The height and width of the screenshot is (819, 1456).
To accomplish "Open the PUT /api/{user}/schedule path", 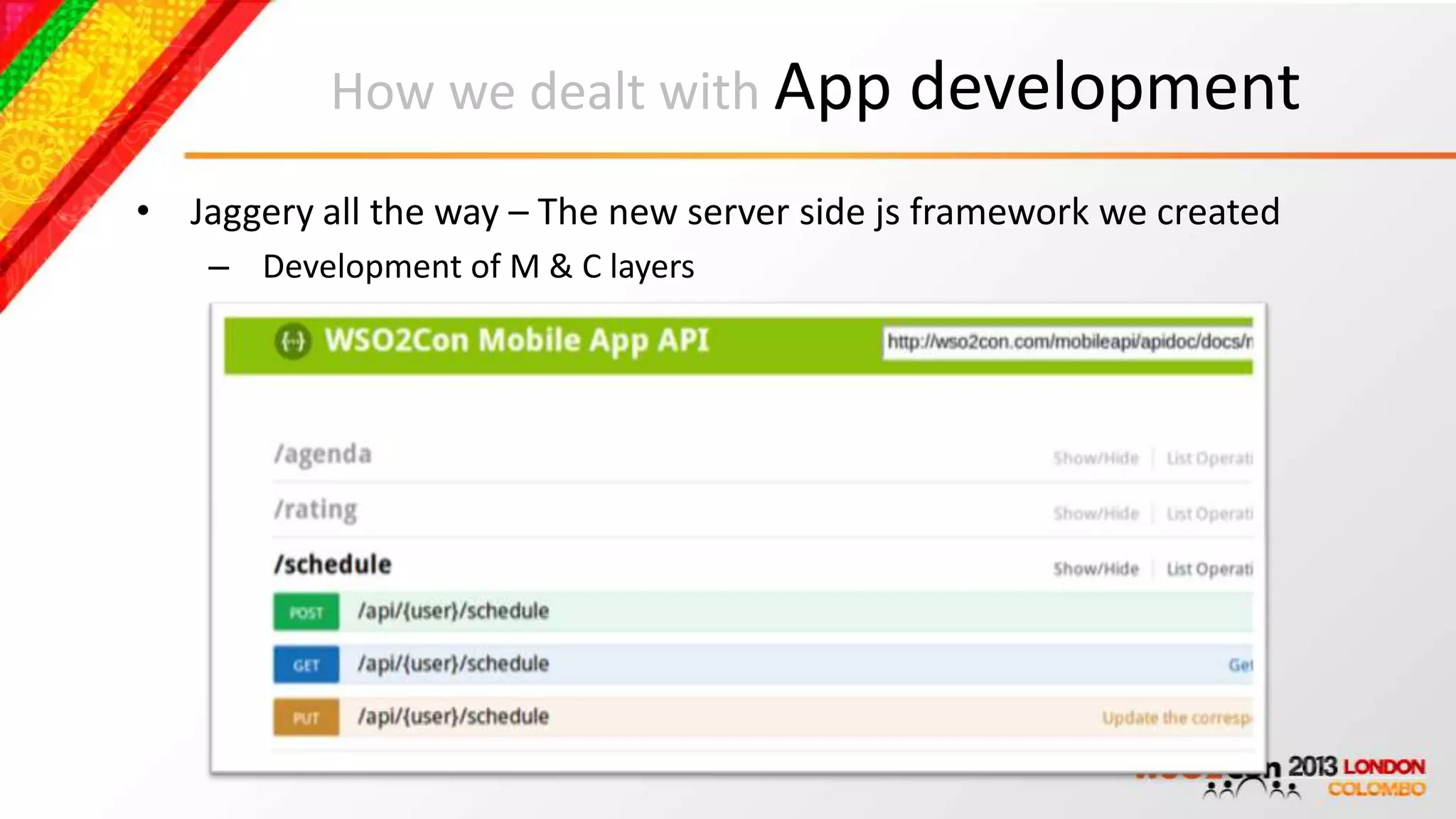I will pos(454,717).
